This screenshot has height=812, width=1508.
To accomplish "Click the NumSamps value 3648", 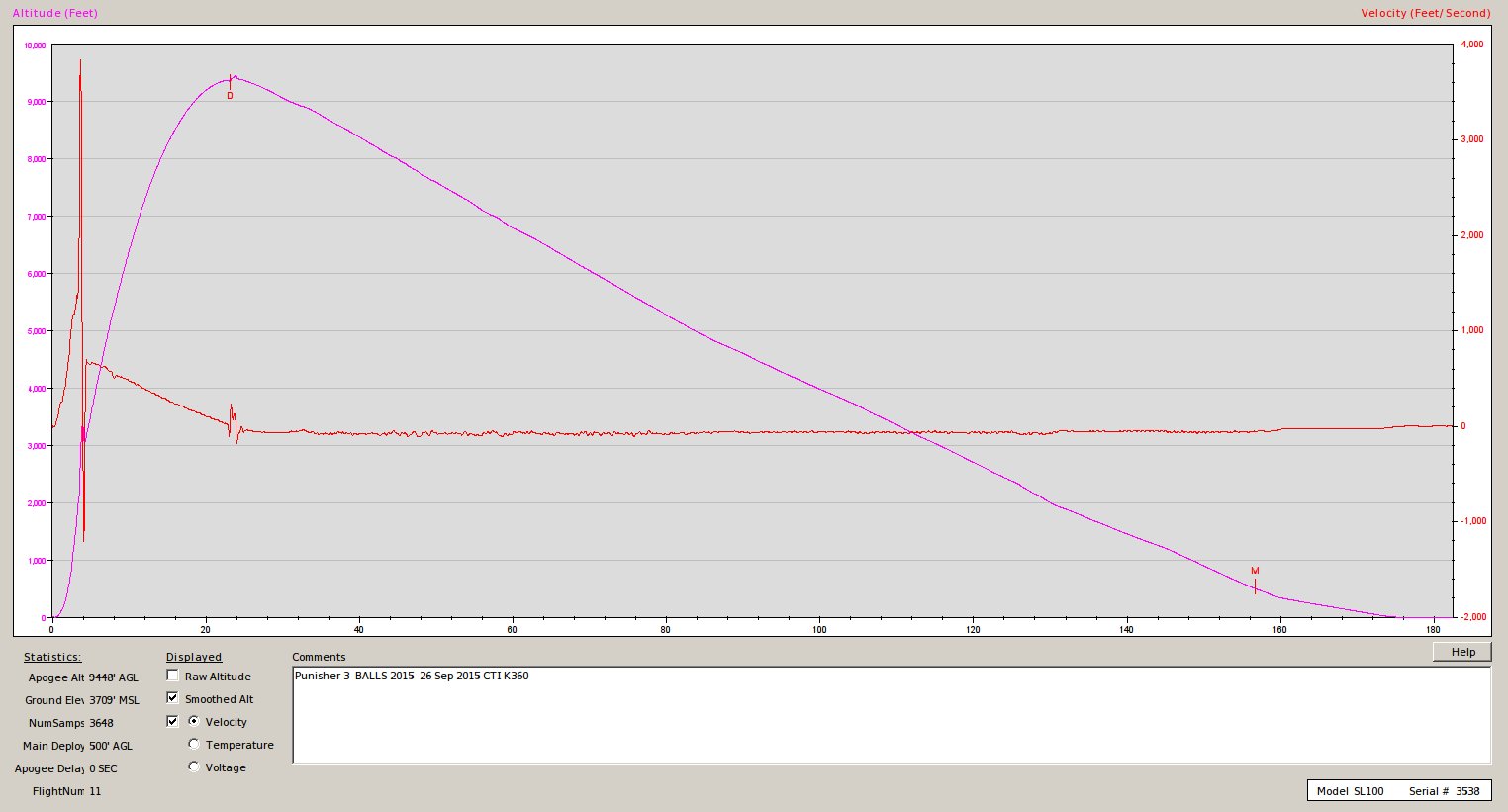I will pos(101,723).
